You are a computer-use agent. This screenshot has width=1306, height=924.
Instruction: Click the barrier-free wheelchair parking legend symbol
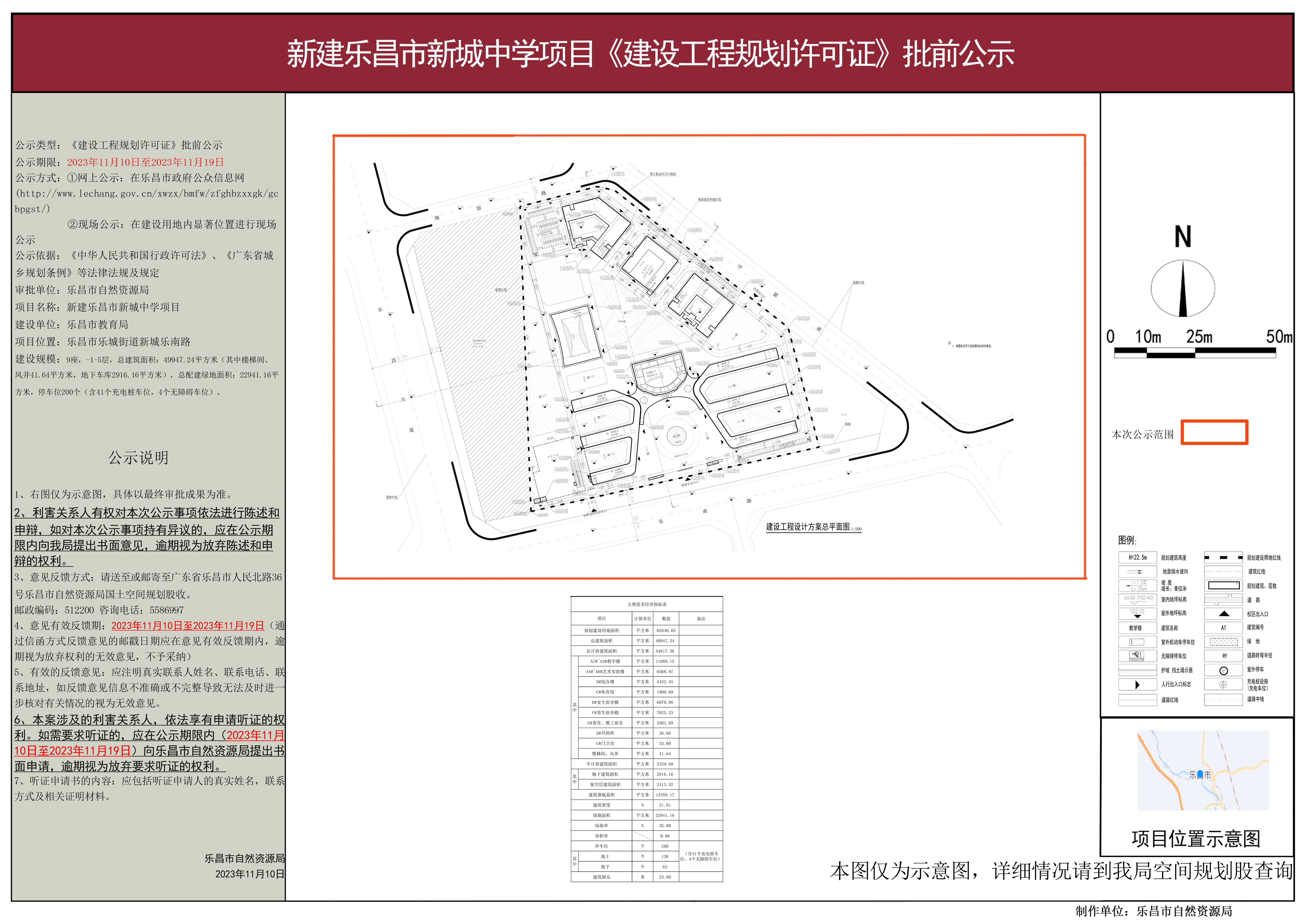click(x=1138, y=656)
